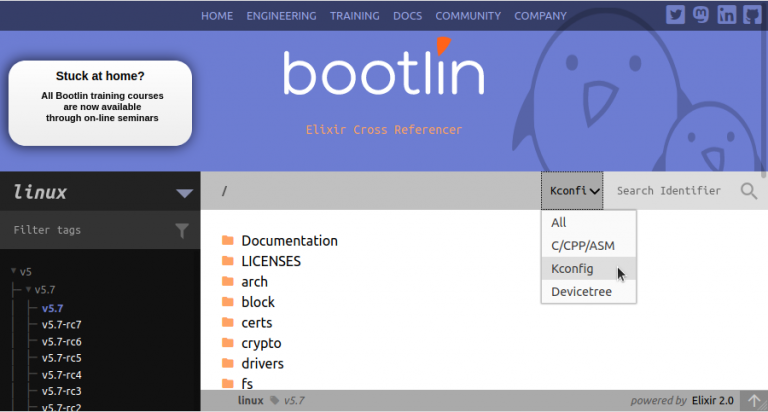Viewport: 768px width, 412px height.
Task: Click the drivers folder icon
Action: coord(228,363)
